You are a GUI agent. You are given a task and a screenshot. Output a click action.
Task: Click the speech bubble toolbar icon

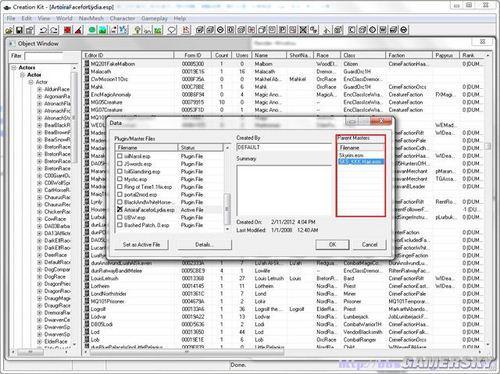172,30
